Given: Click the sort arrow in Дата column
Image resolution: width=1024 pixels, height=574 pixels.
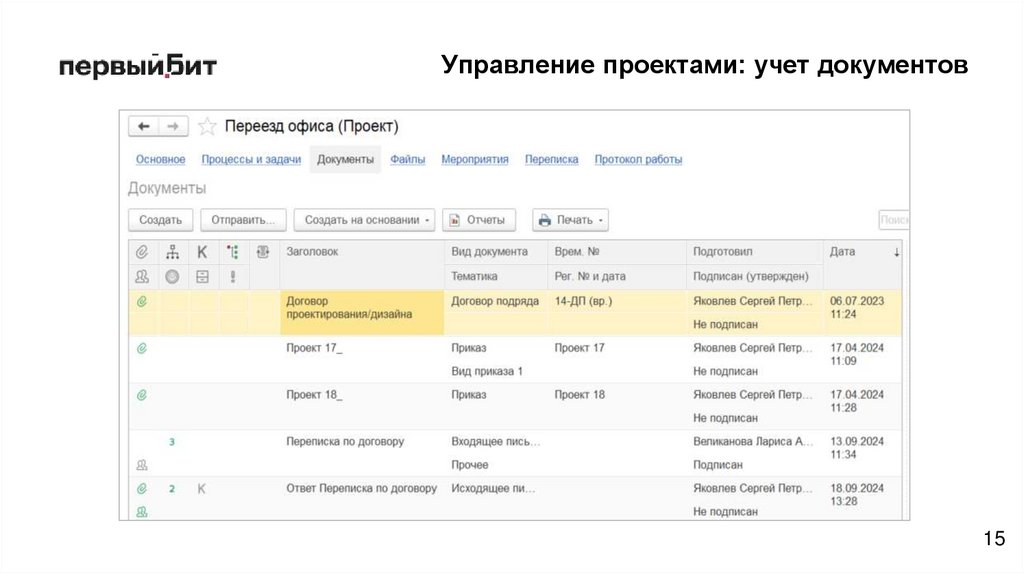Looking at the screenshot, I should point(897,252).
